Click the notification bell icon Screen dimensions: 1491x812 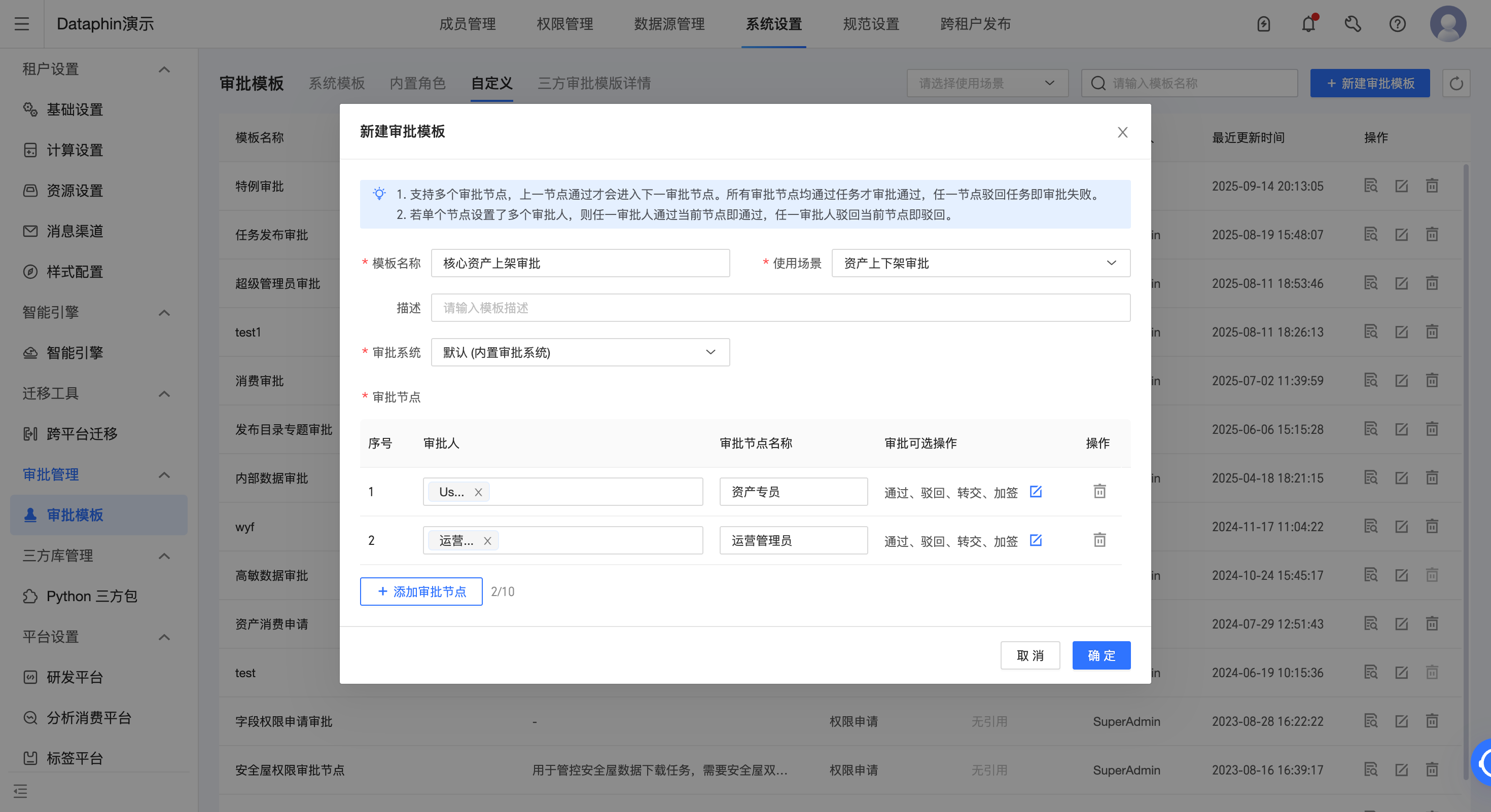click(x=1308, y=24)
